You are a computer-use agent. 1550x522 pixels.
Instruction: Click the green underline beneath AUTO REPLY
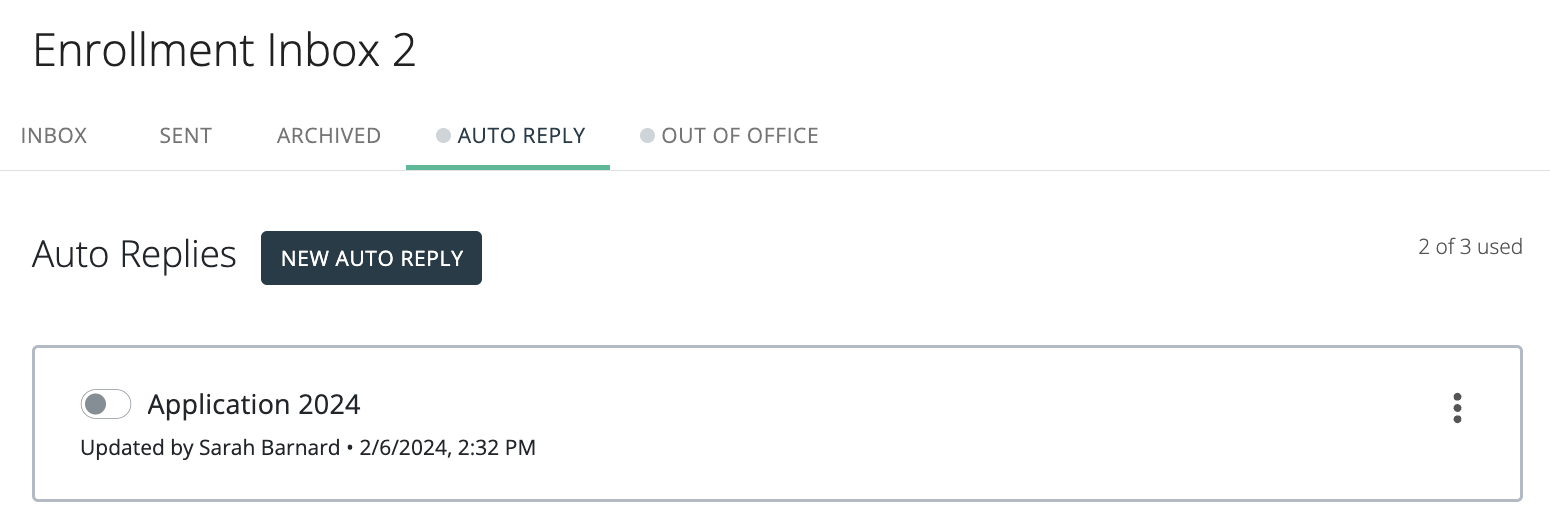tap(508, 167)
